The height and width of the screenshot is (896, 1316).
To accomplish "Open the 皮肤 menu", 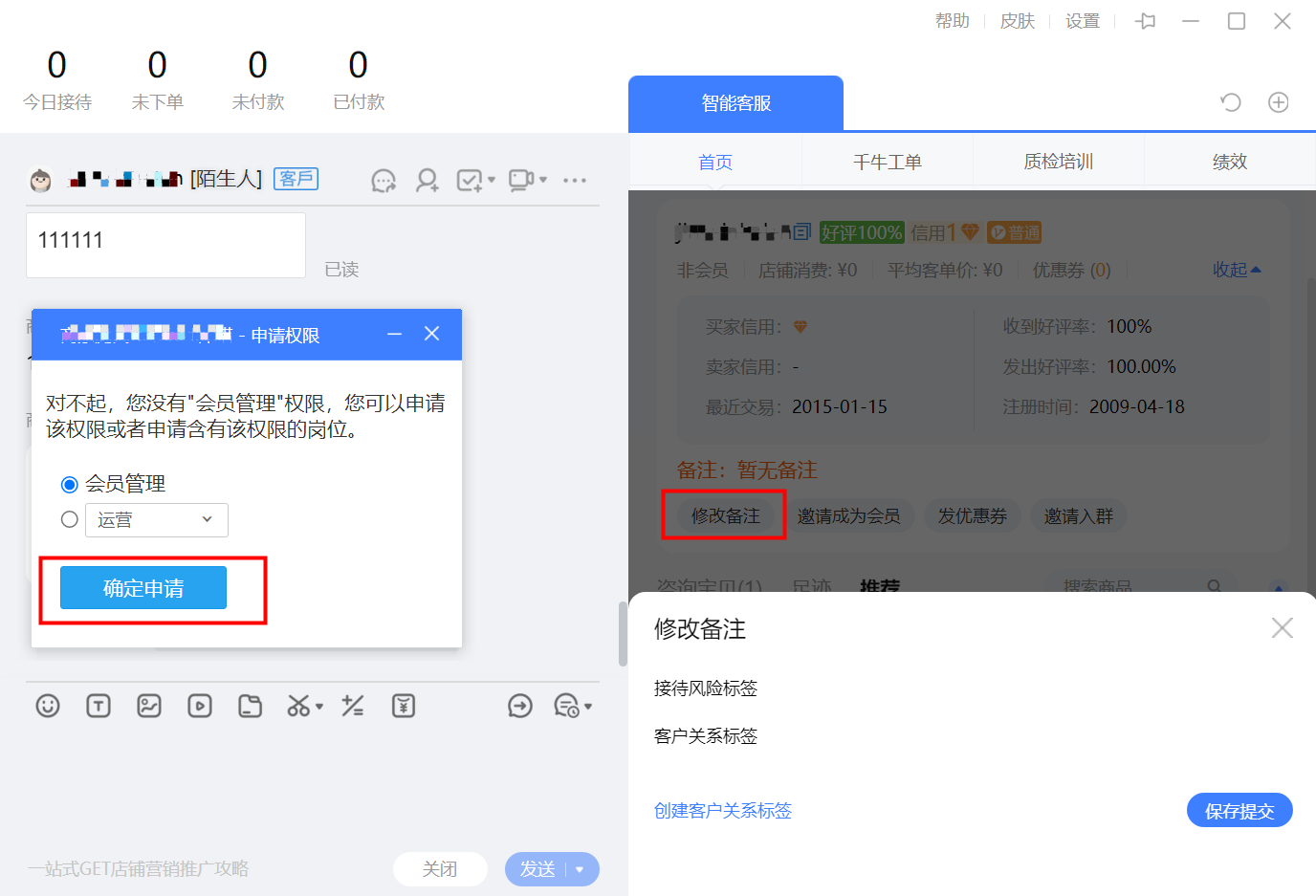I will pos(1018,21).
